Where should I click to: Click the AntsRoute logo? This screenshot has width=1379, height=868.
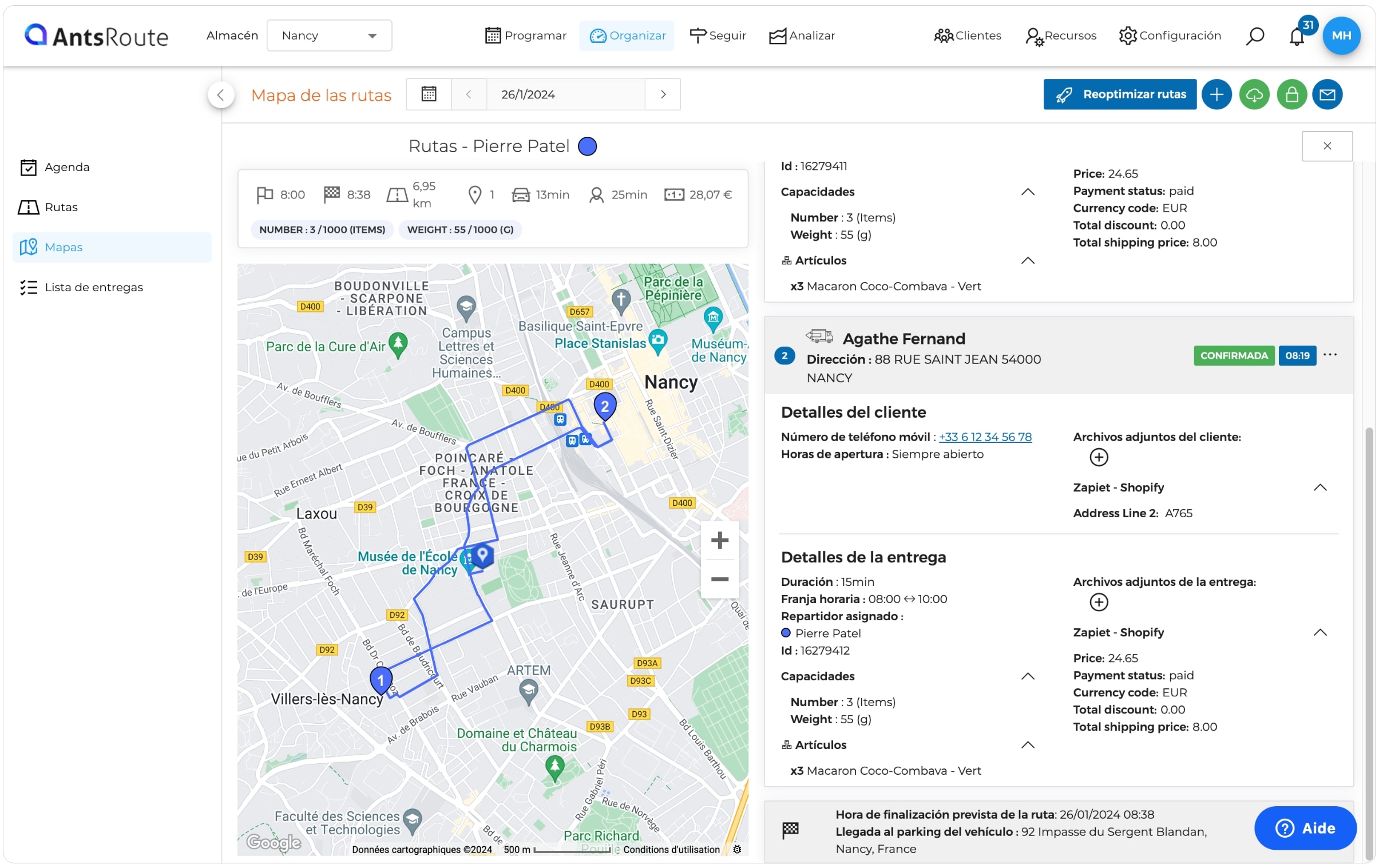pyautogui.click(x=96, y=35)
